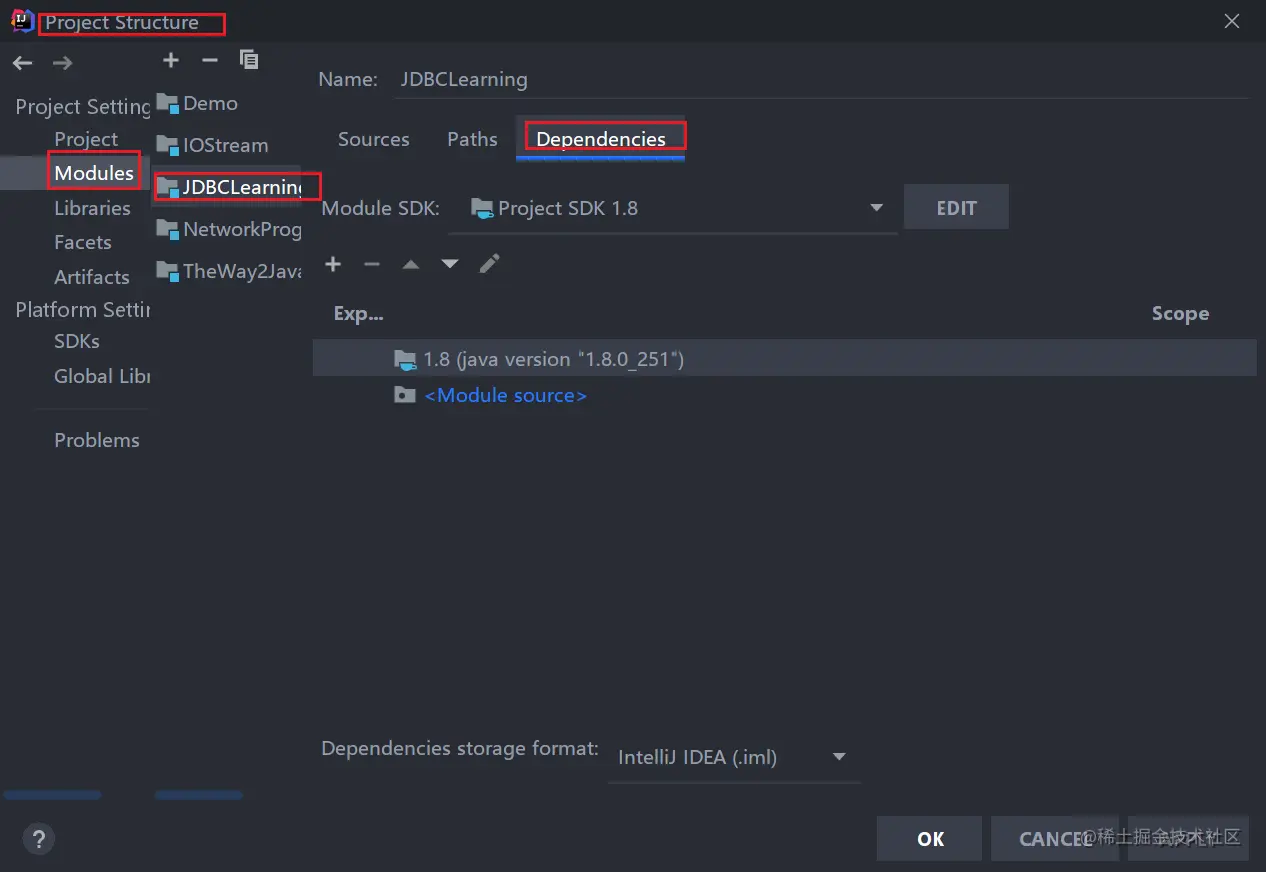The height and width of the screenshot is (872, 1266).
Task: Switch to the Paths tab
Action: coord(472,139)
